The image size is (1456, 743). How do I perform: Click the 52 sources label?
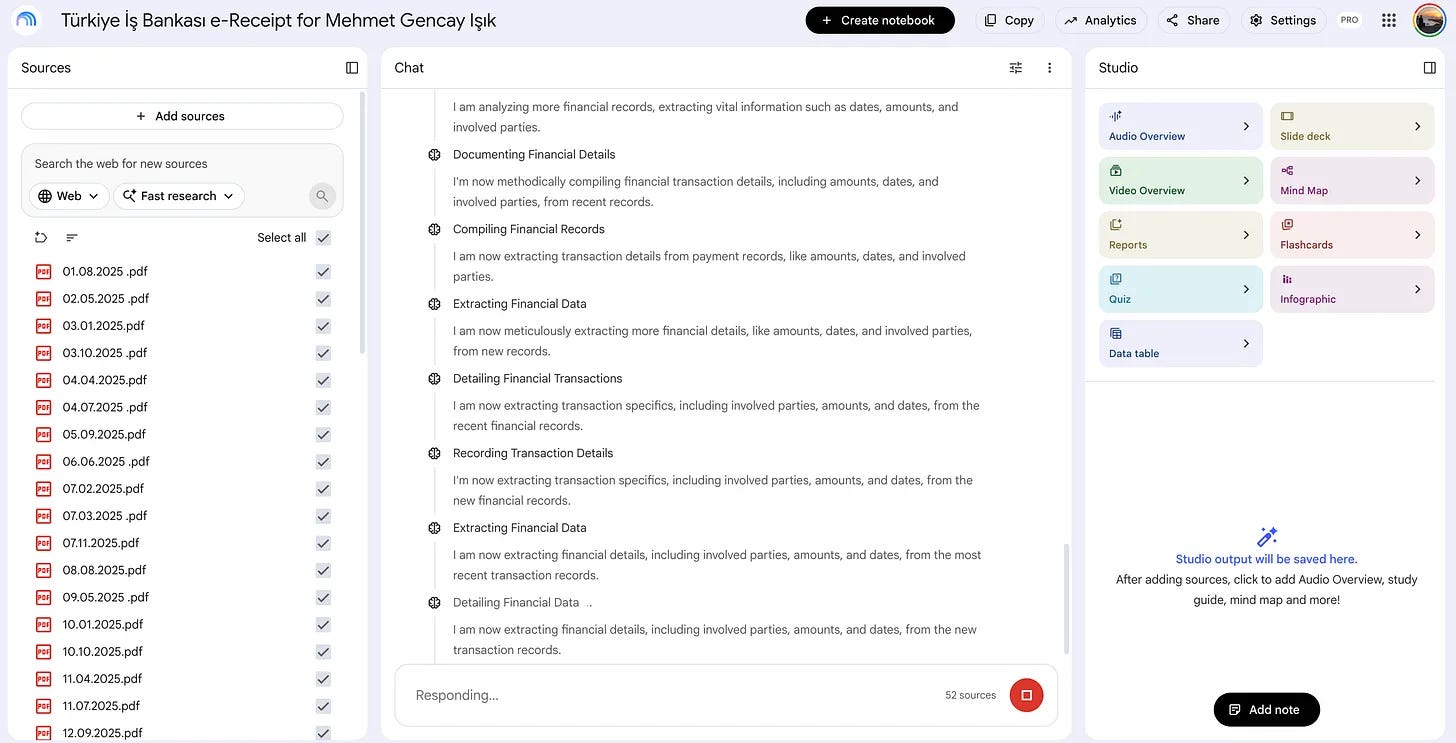pos(970,695)
